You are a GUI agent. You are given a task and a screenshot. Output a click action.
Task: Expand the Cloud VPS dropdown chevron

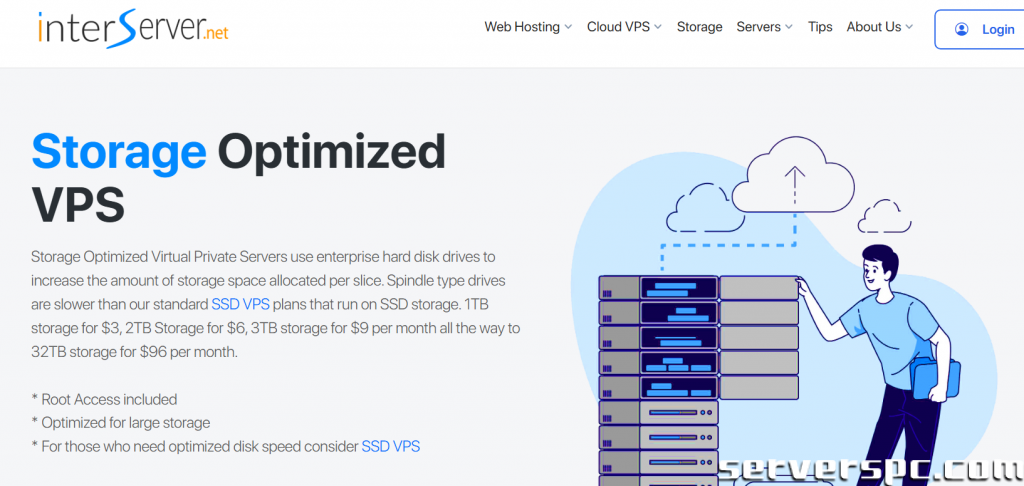tap(658, 28)
